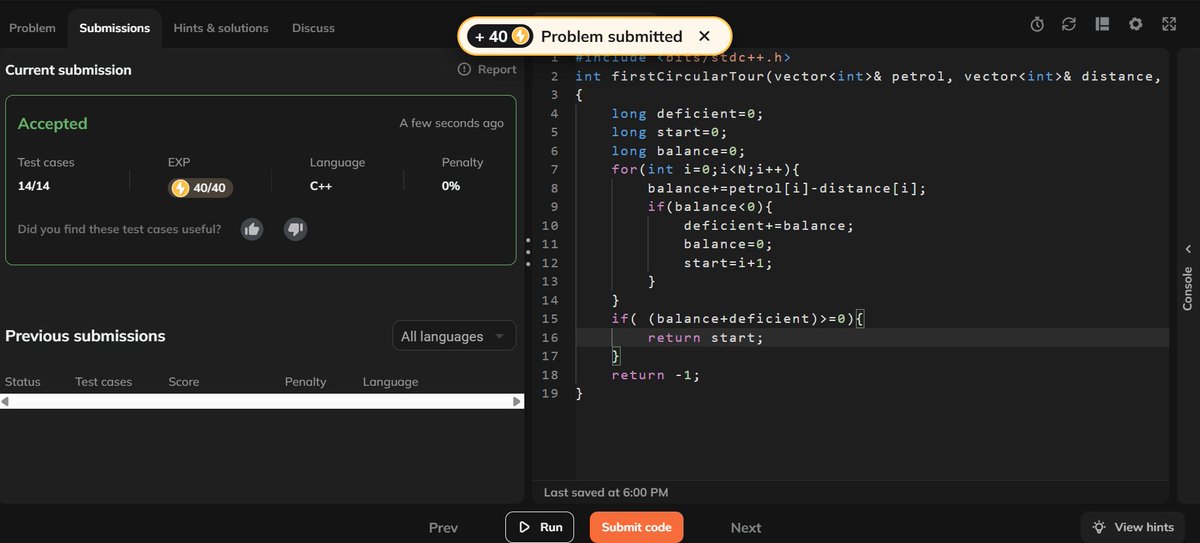The width and height of the screenshot is (1200, 543).
Task: Start the stopwatch timer icon
Action: pyautogui.click(x=1038, y=24)
